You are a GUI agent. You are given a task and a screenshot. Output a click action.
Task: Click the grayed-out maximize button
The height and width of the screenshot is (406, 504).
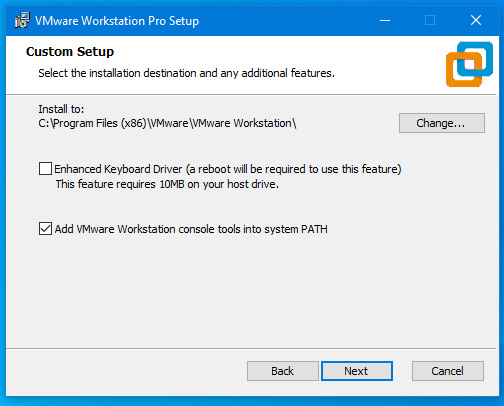430,20
